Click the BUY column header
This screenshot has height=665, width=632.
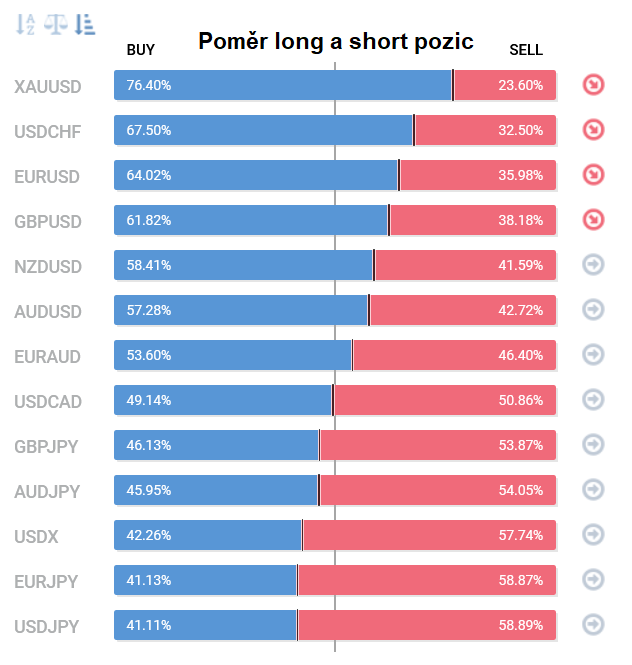click(140, 50)
